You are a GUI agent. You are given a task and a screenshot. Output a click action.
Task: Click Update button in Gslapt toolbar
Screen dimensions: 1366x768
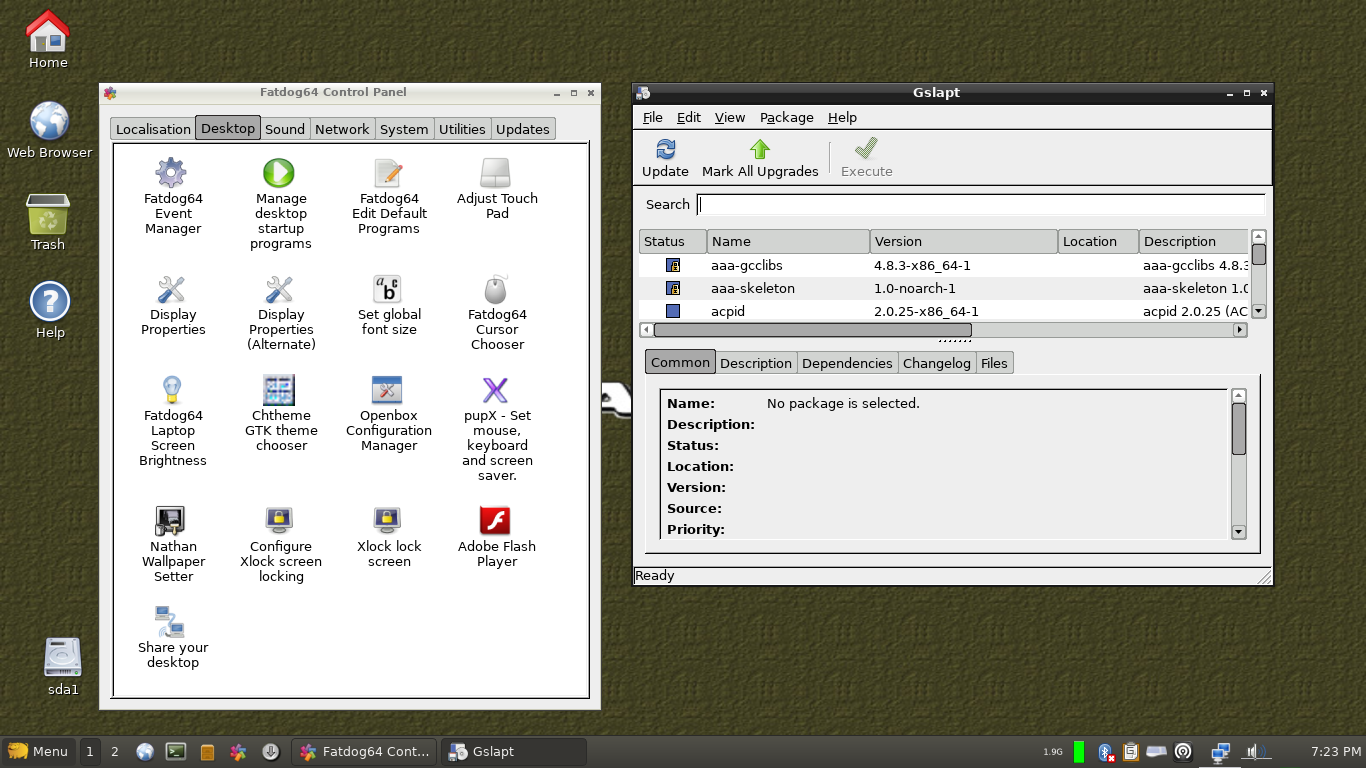pyautogui.click(x=665, y=158)
